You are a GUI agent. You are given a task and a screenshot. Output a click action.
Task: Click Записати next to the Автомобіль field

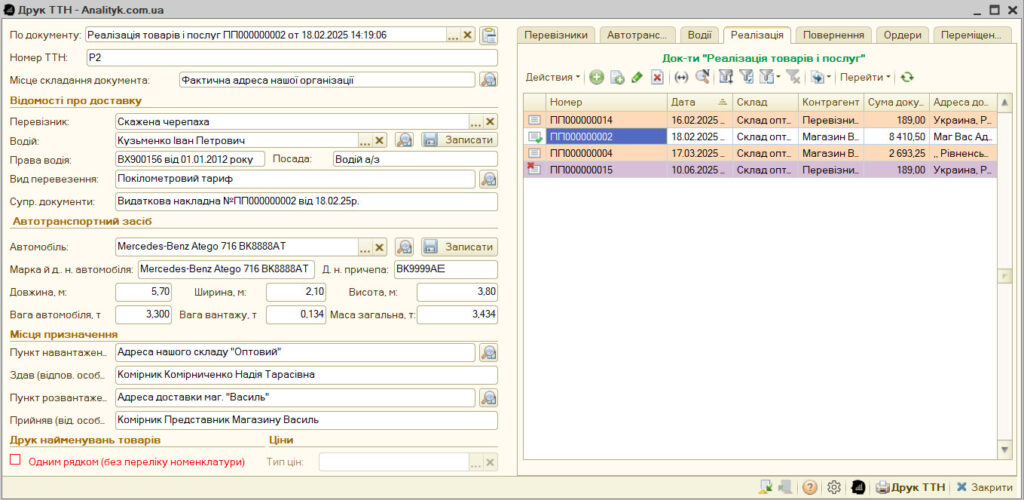click(459, 247)
